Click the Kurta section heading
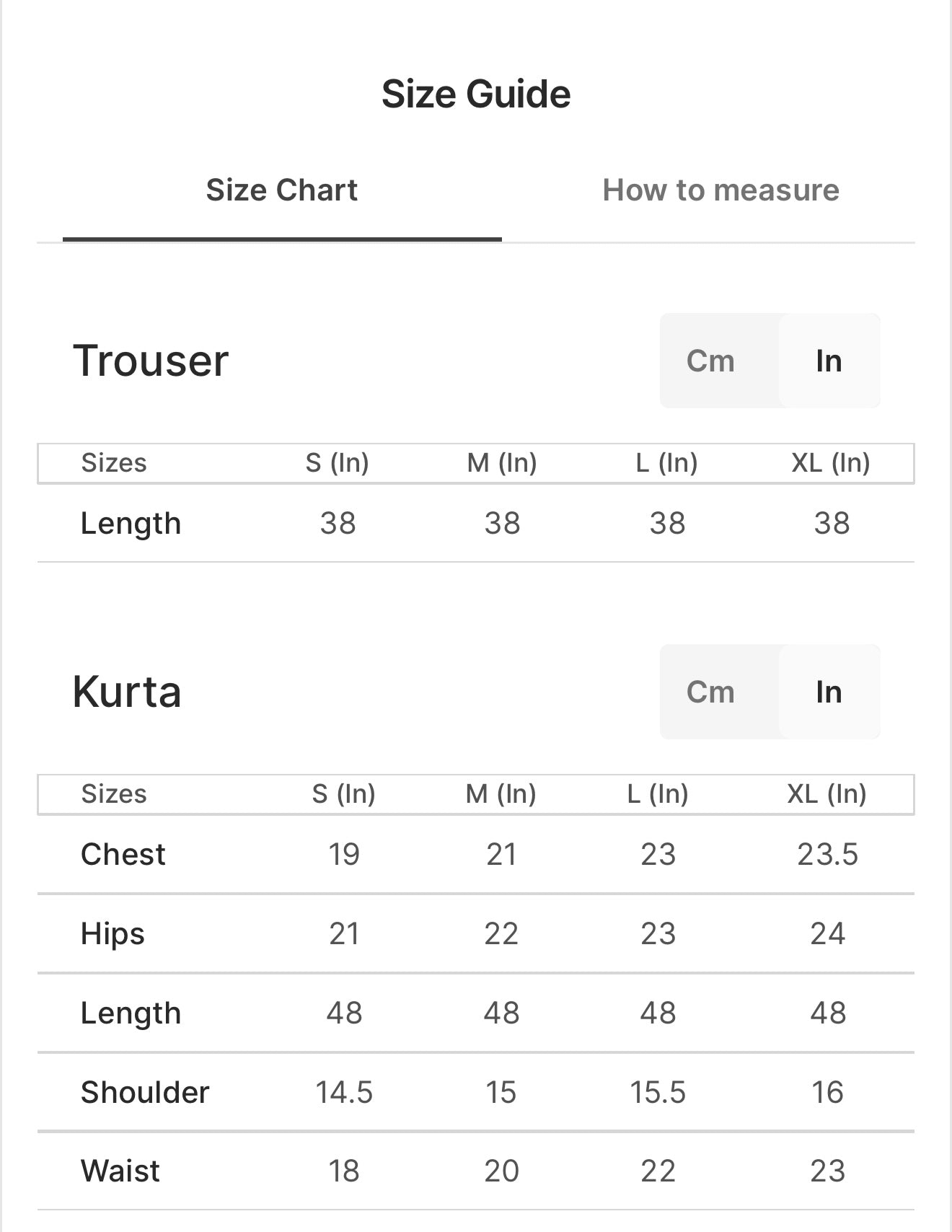Image resolution: width=952 pixels, height=1232 pixels. pyautogui.click(x=127, y=692)
